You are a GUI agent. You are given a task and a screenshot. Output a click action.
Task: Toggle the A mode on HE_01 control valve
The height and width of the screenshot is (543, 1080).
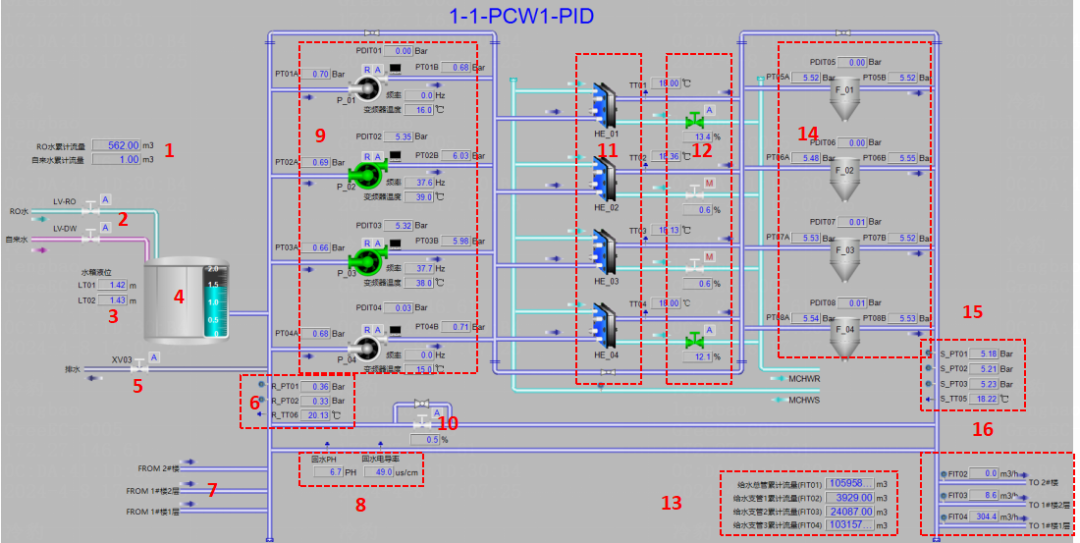pos(709,110)
